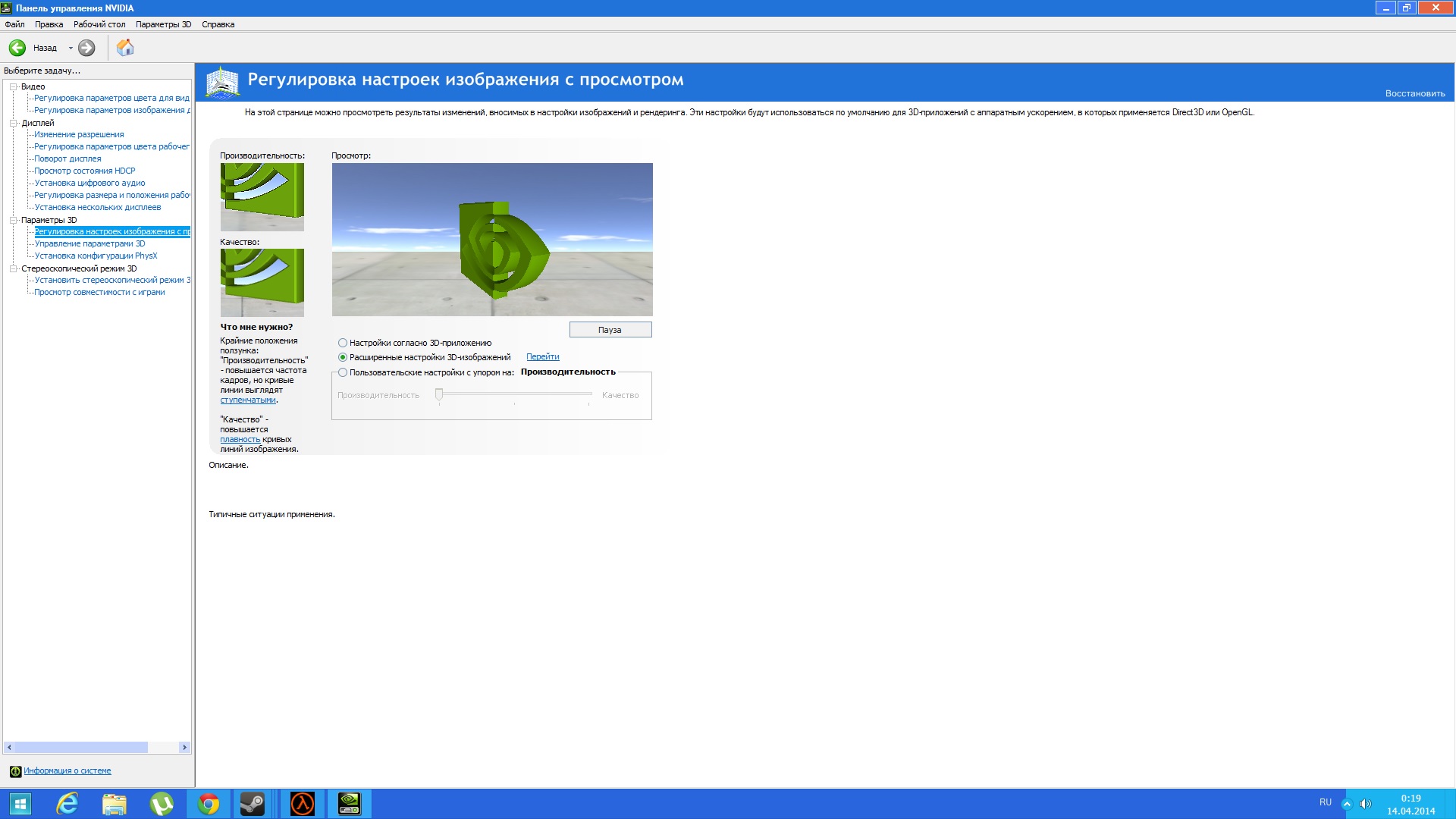Select 'Установка конфигурации PhysX' in tree

pos(96,256)
